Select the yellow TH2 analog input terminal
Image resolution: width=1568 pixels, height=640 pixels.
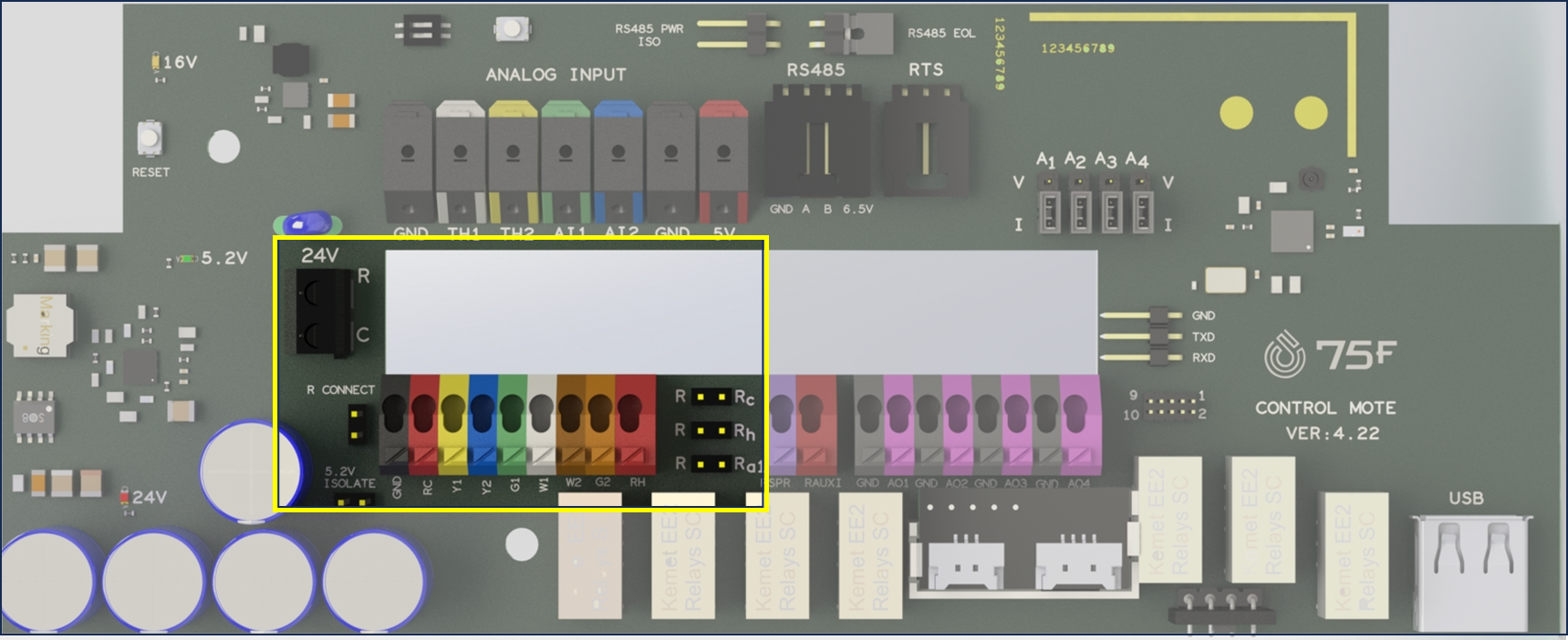(x=513, y=162)
